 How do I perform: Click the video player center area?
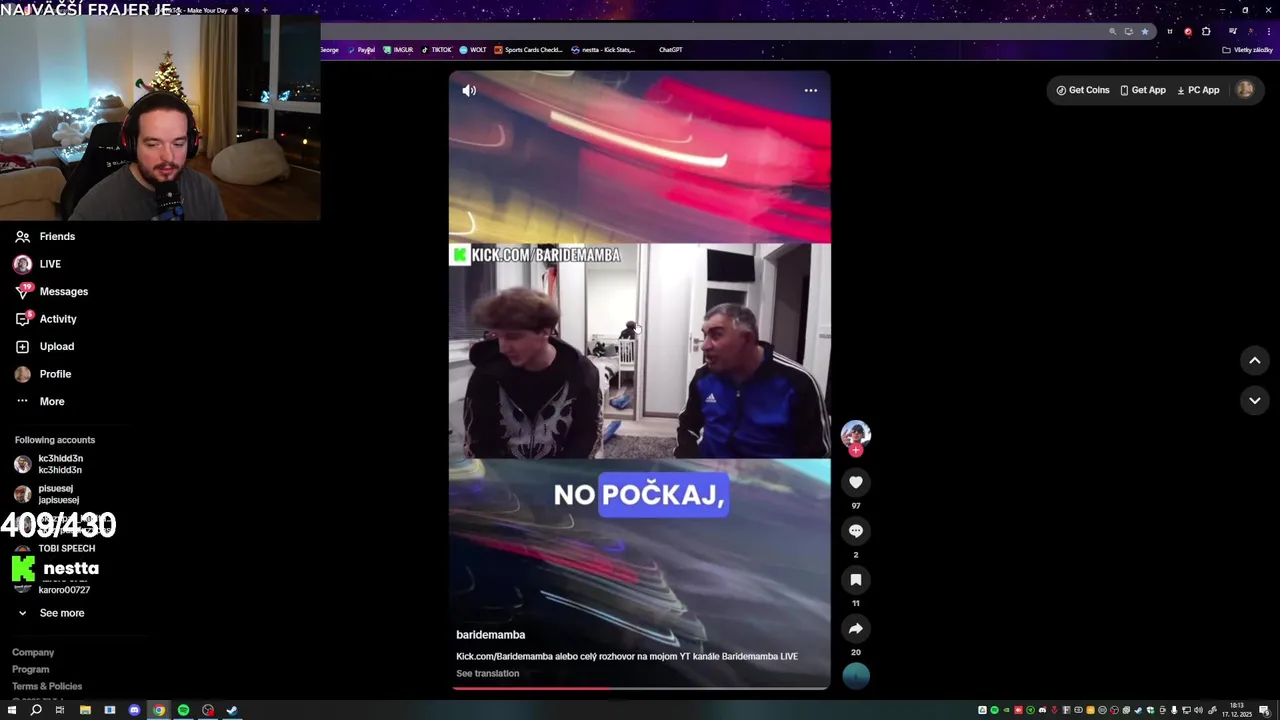[x=640, y=380]
